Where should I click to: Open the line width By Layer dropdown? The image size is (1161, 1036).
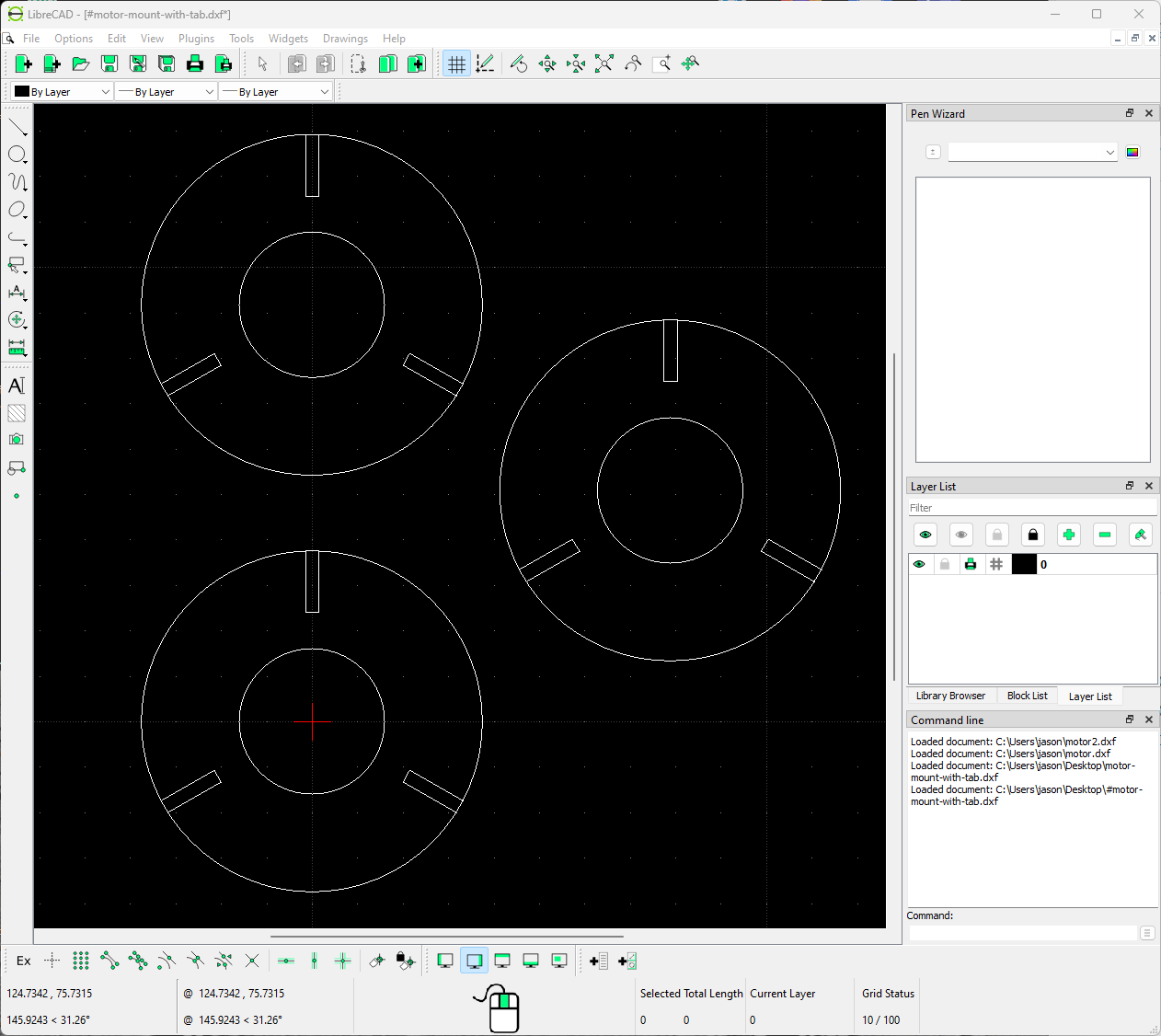(x=166, y=91)
